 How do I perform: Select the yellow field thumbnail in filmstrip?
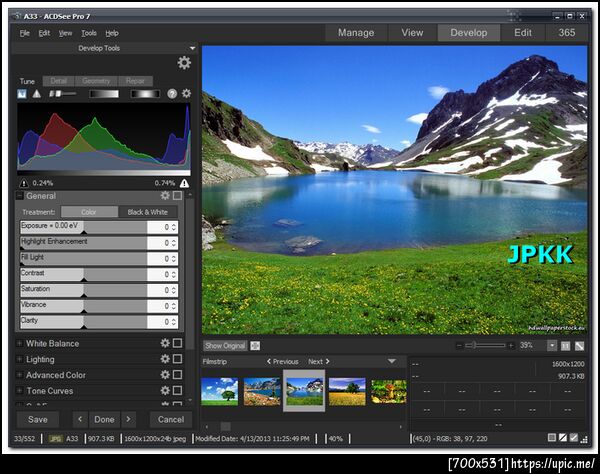[347, 392]
